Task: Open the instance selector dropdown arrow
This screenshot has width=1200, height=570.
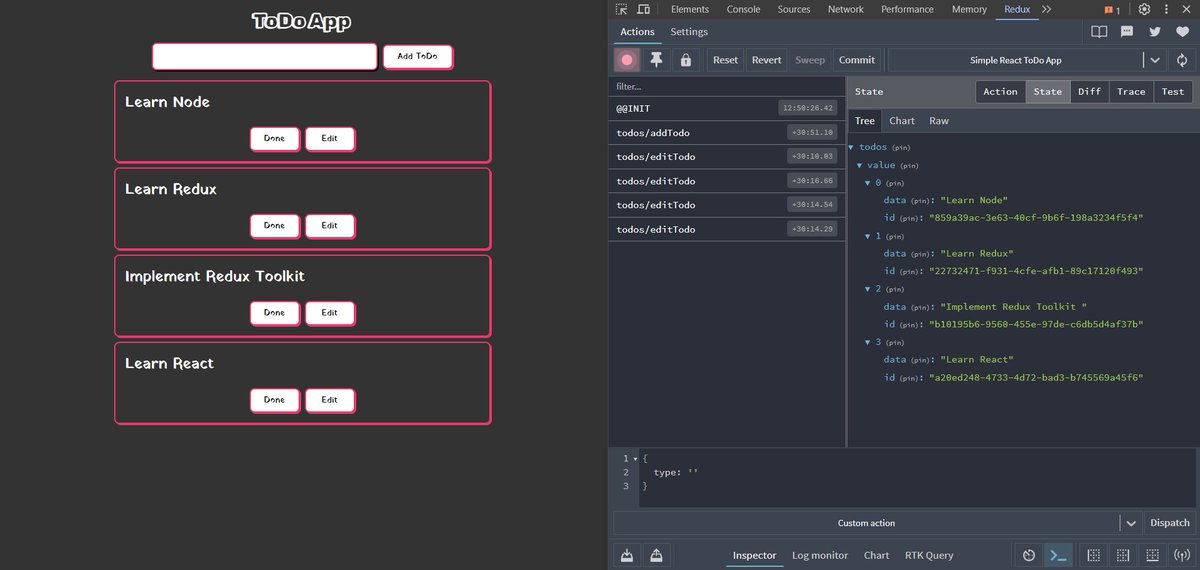Action: [1155, 60]
